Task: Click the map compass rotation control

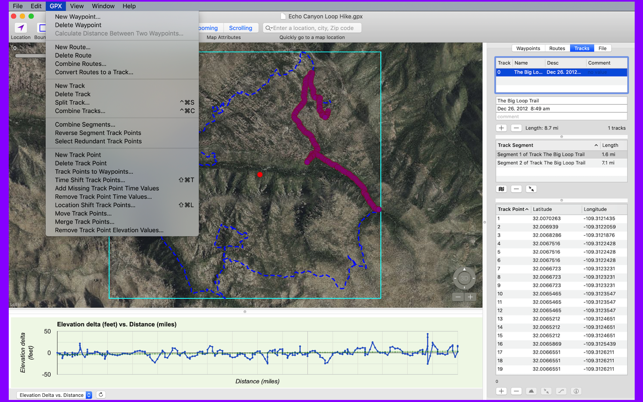Action: (x=464, y=279)
